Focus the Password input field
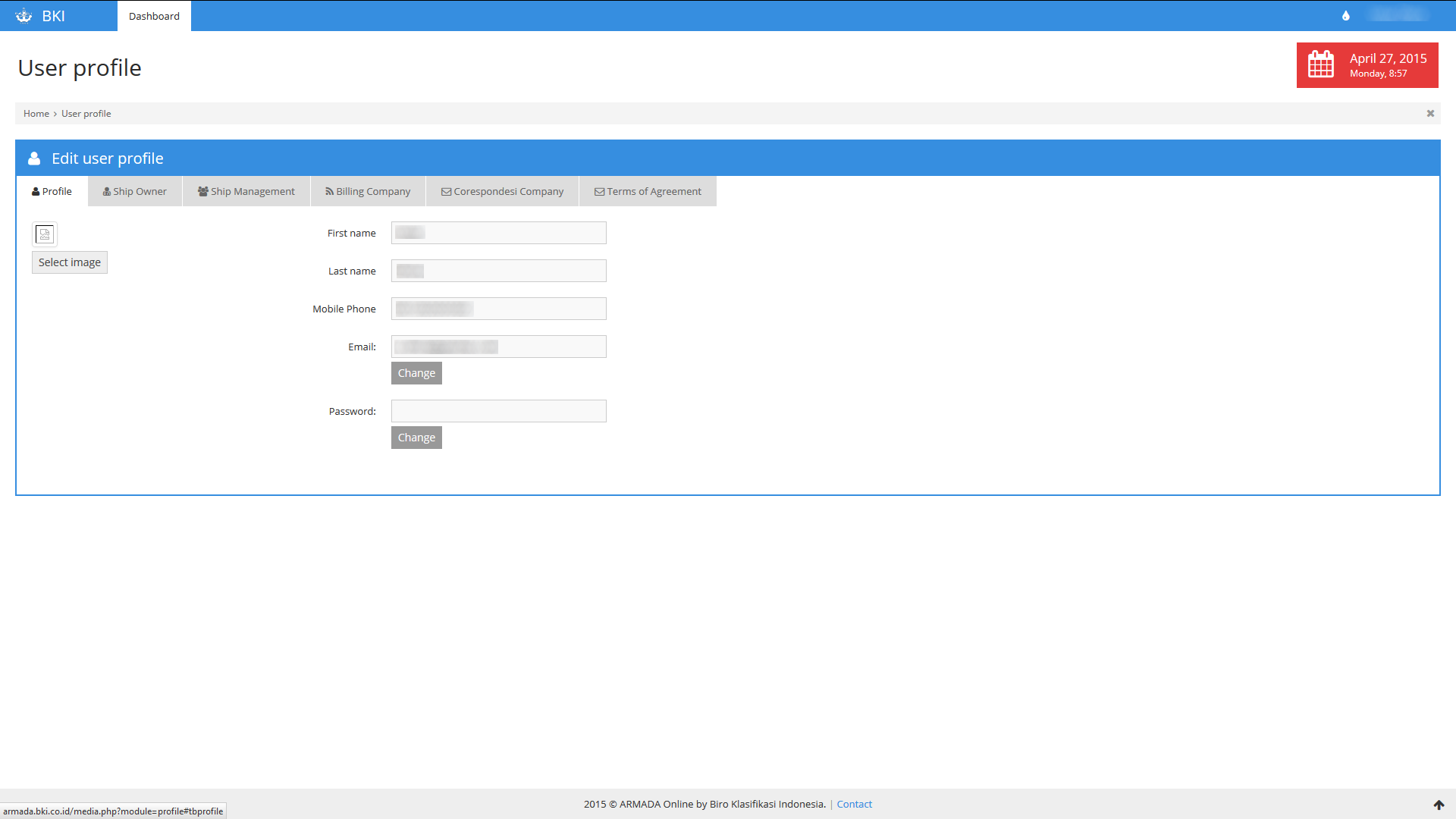Viewport: 1456px width, 819px height. (498, 411)
